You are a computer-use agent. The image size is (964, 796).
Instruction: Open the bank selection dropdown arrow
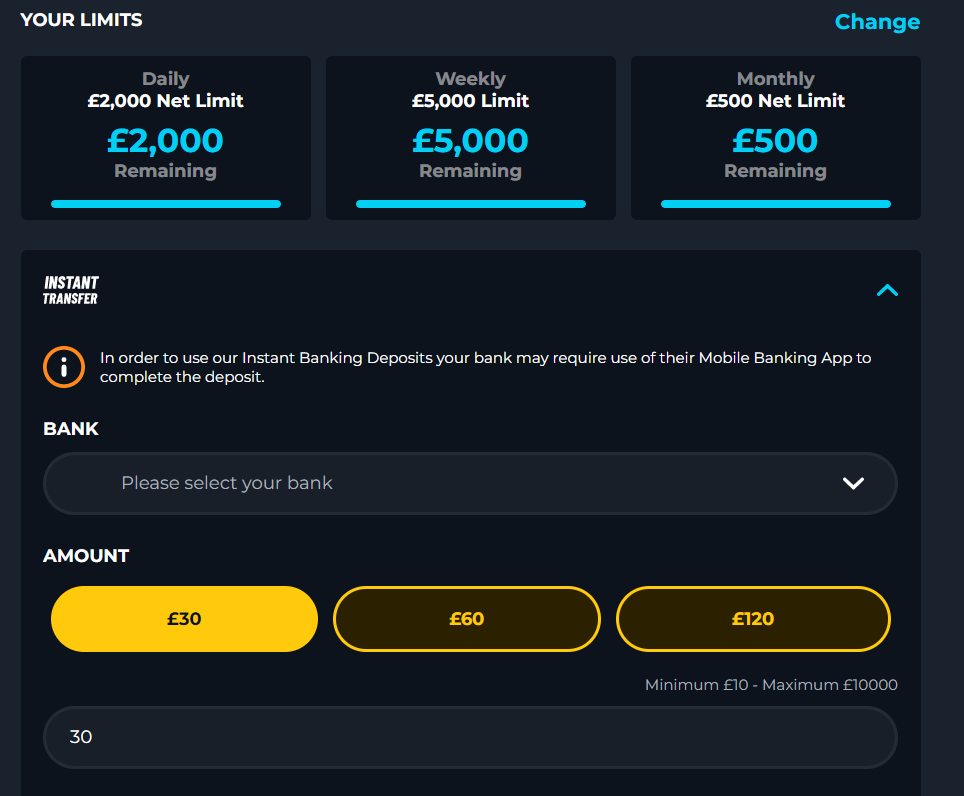pos(853,483)
